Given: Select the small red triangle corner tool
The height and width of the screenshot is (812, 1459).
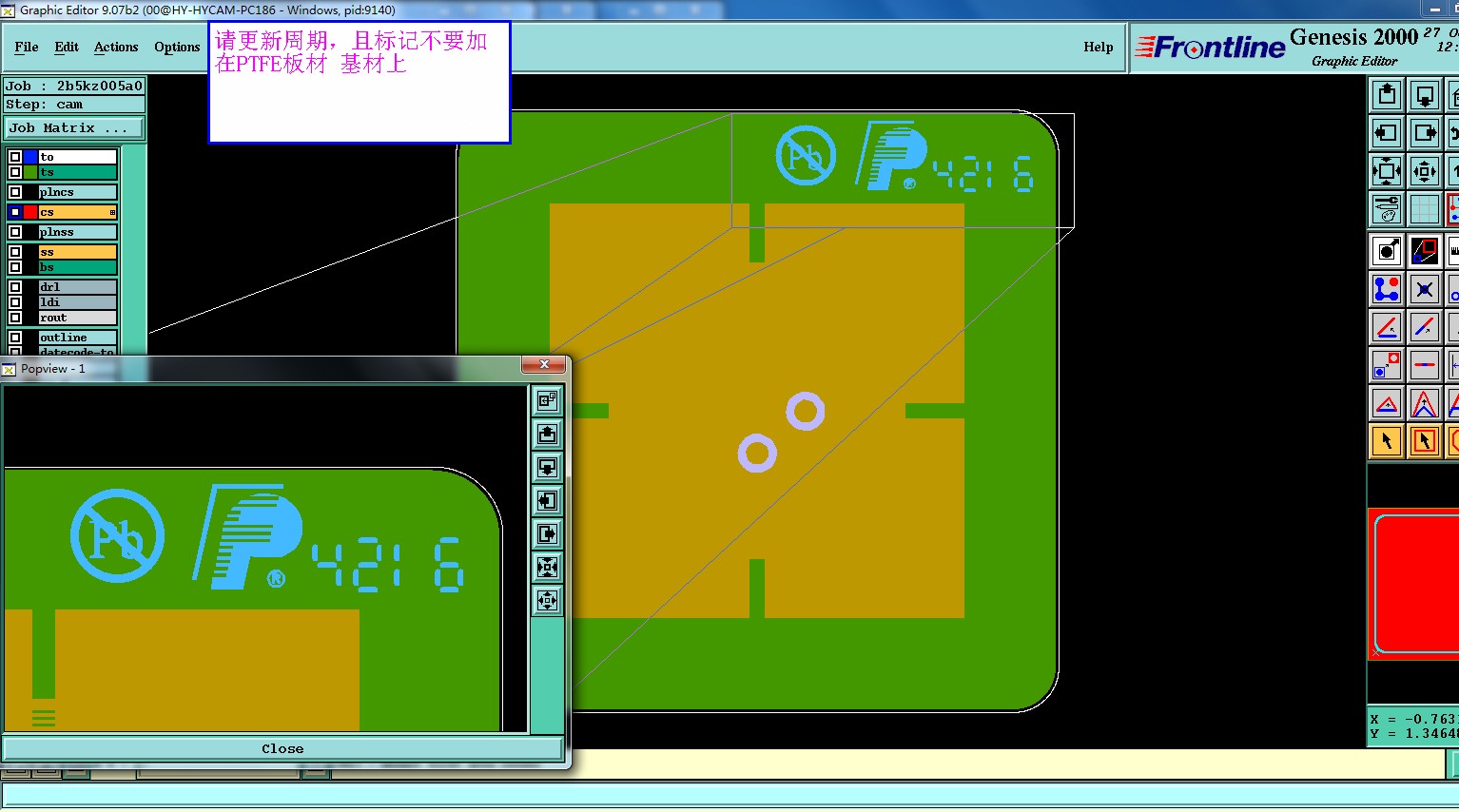Looking at the screenshot, I should (1387, 403).
